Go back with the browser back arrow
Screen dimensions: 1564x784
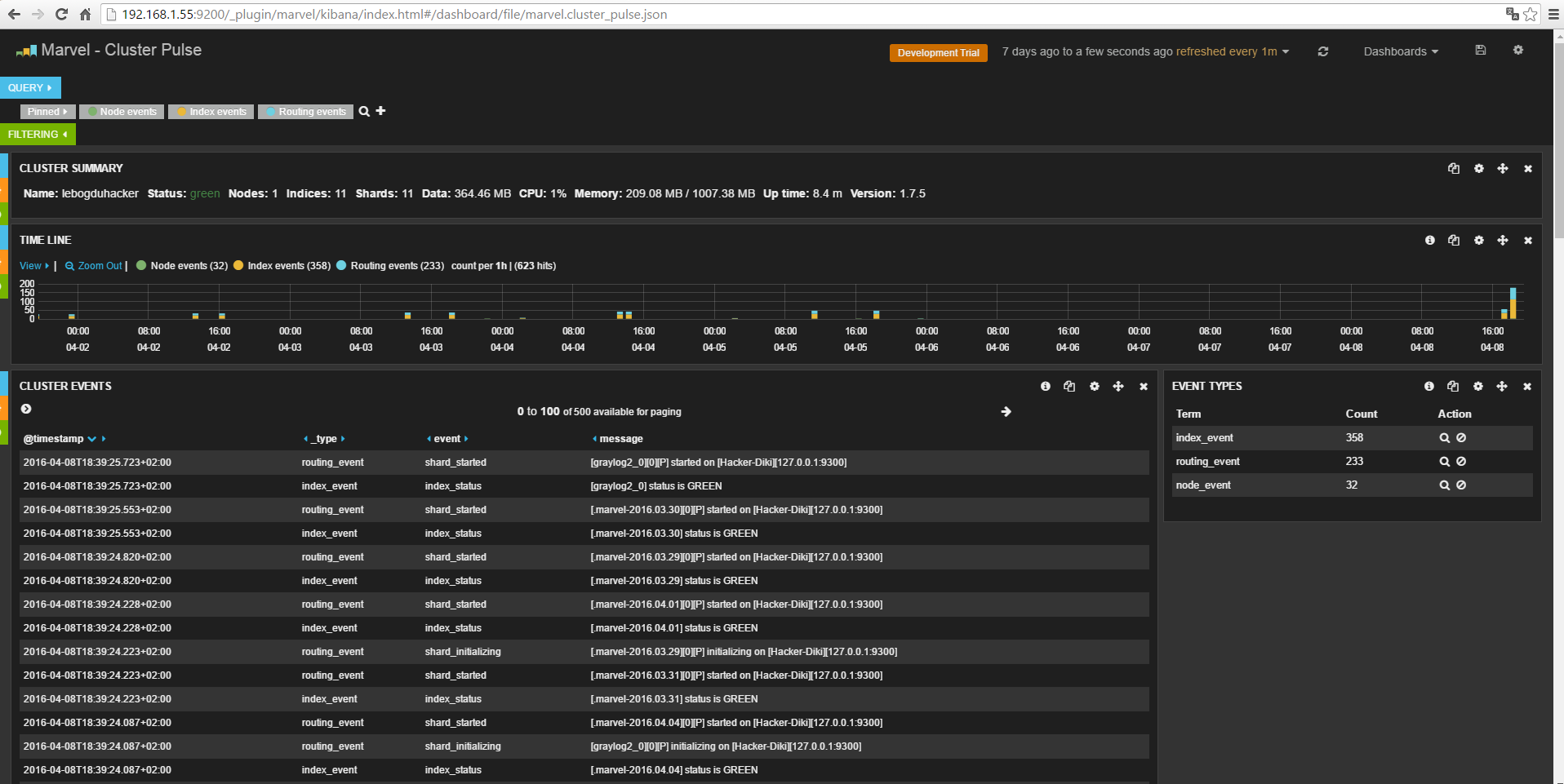tap(14, 14)
